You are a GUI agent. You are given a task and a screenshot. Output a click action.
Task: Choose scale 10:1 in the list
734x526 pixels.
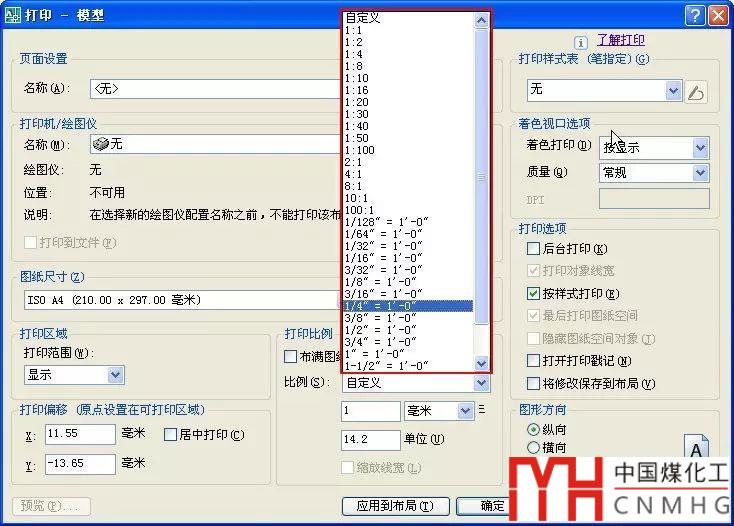tap(408, 198)
